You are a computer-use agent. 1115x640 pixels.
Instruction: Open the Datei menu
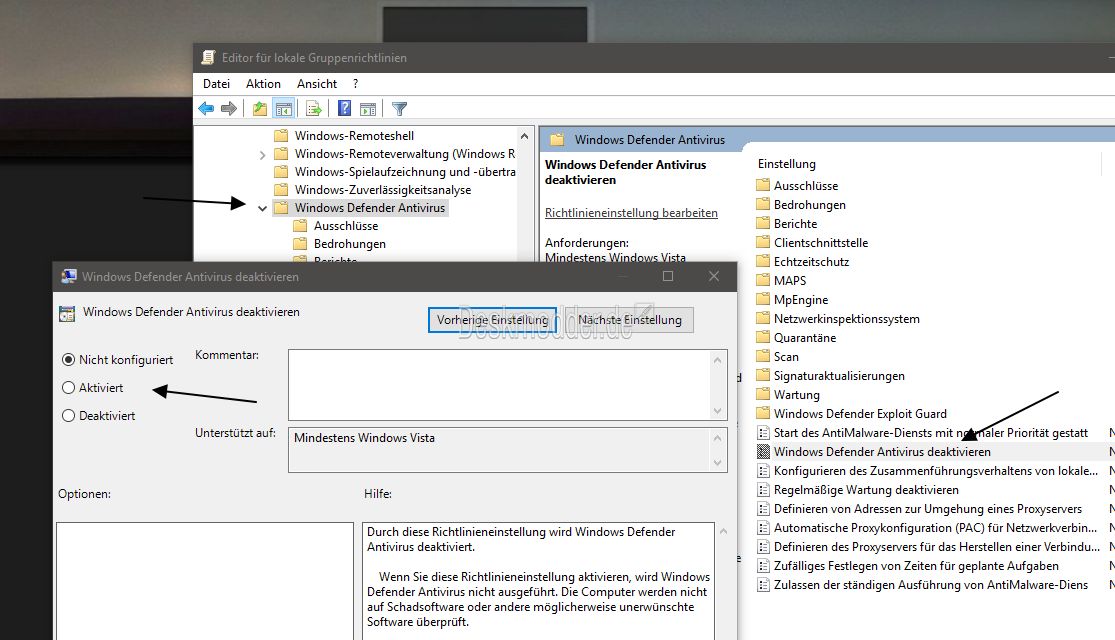pyautogui.click(x=216, y=83)
